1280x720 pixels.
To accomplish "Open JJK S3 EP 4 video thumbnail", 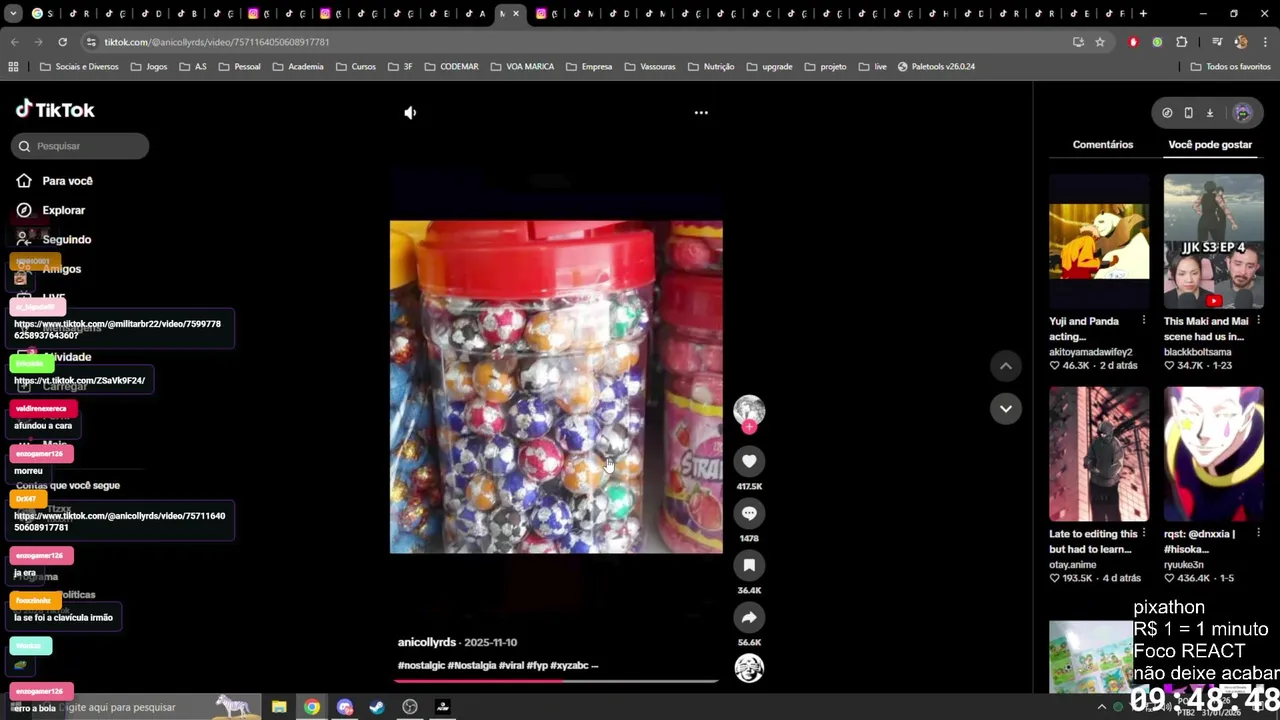I will 1213,241.
